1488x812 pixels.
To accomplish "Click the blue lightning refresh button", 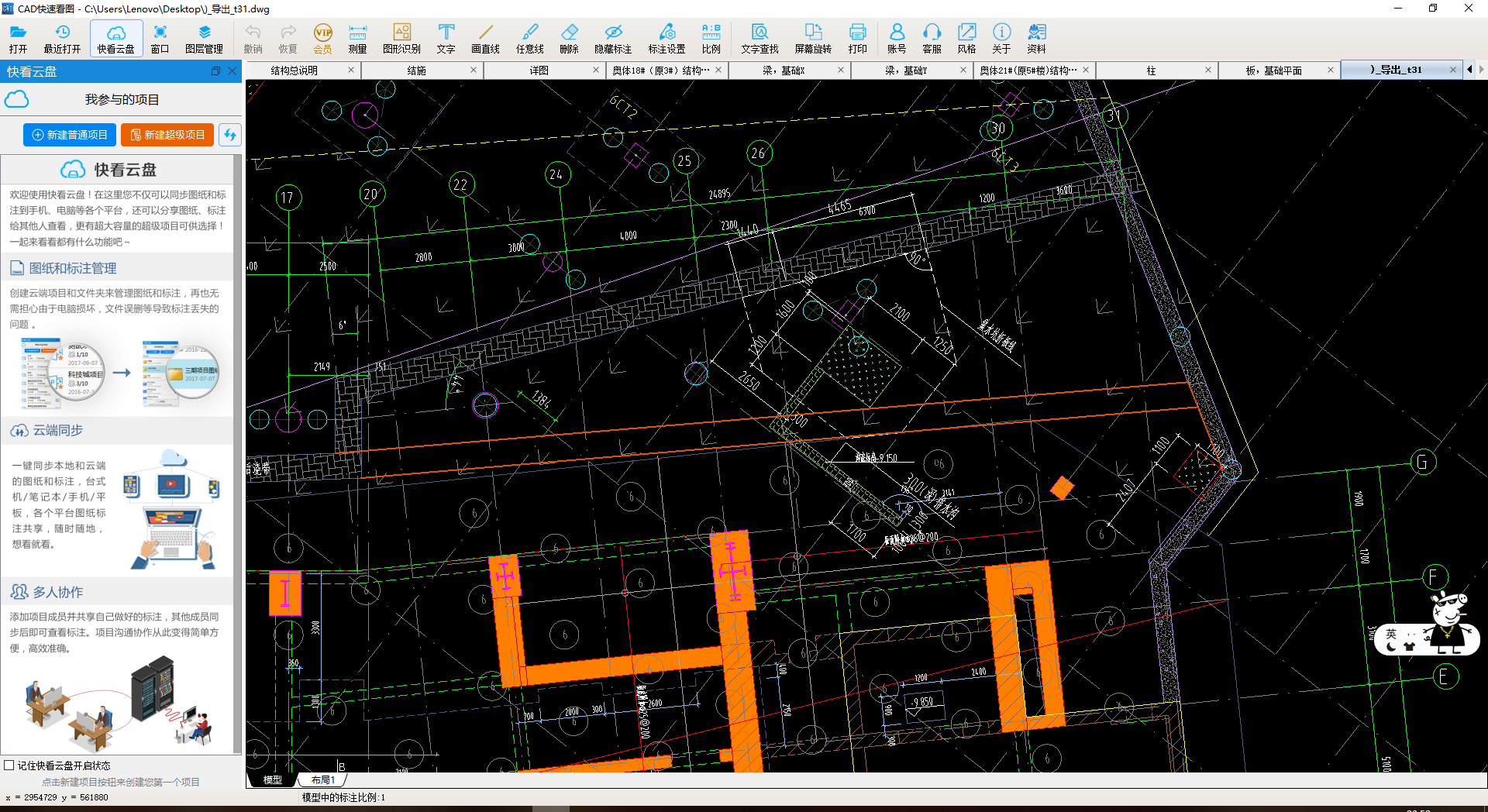I will click(x=230, y=135).
